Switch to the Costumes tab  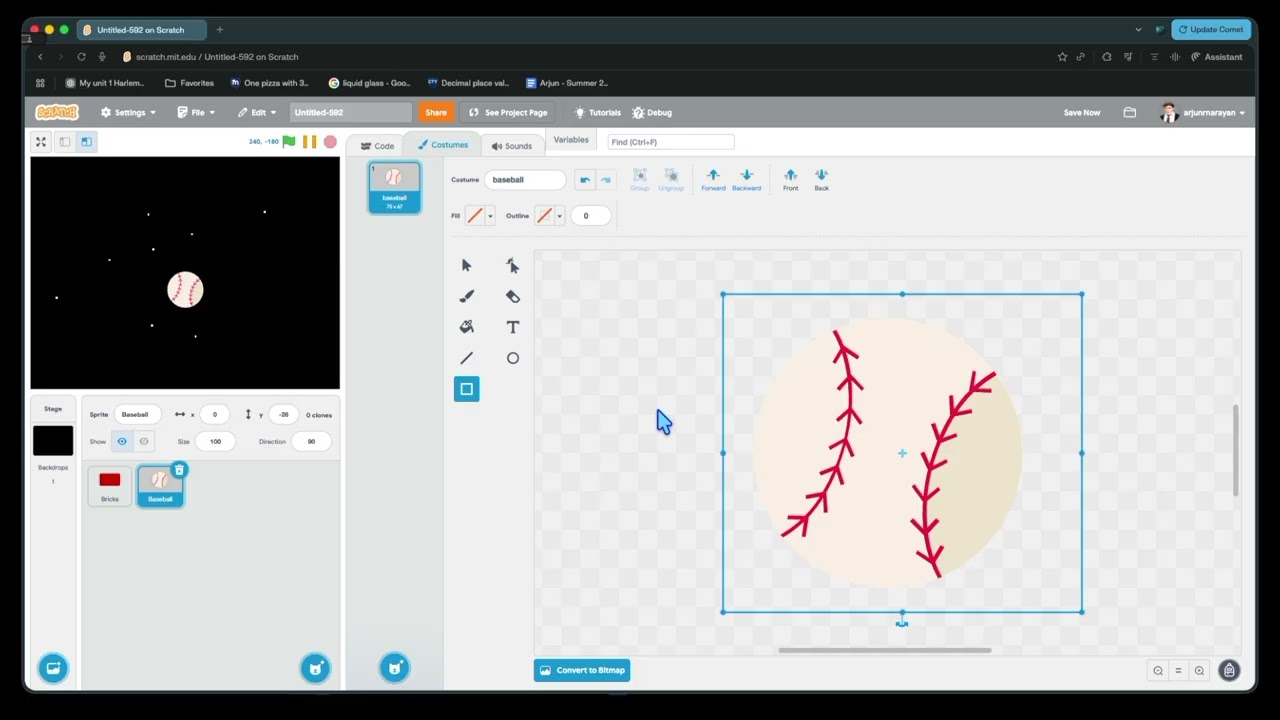(442, 145)
